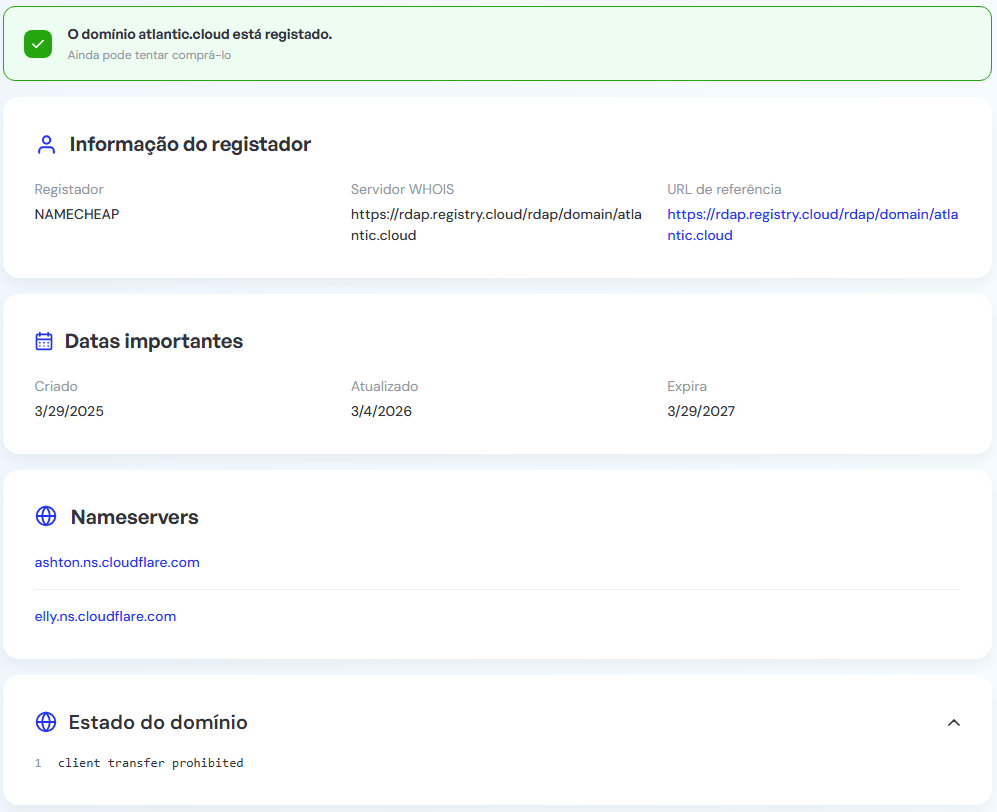Click the Datas importantes heading
The width and height of the screenshot is (997, 812).
tap(154, 341)
